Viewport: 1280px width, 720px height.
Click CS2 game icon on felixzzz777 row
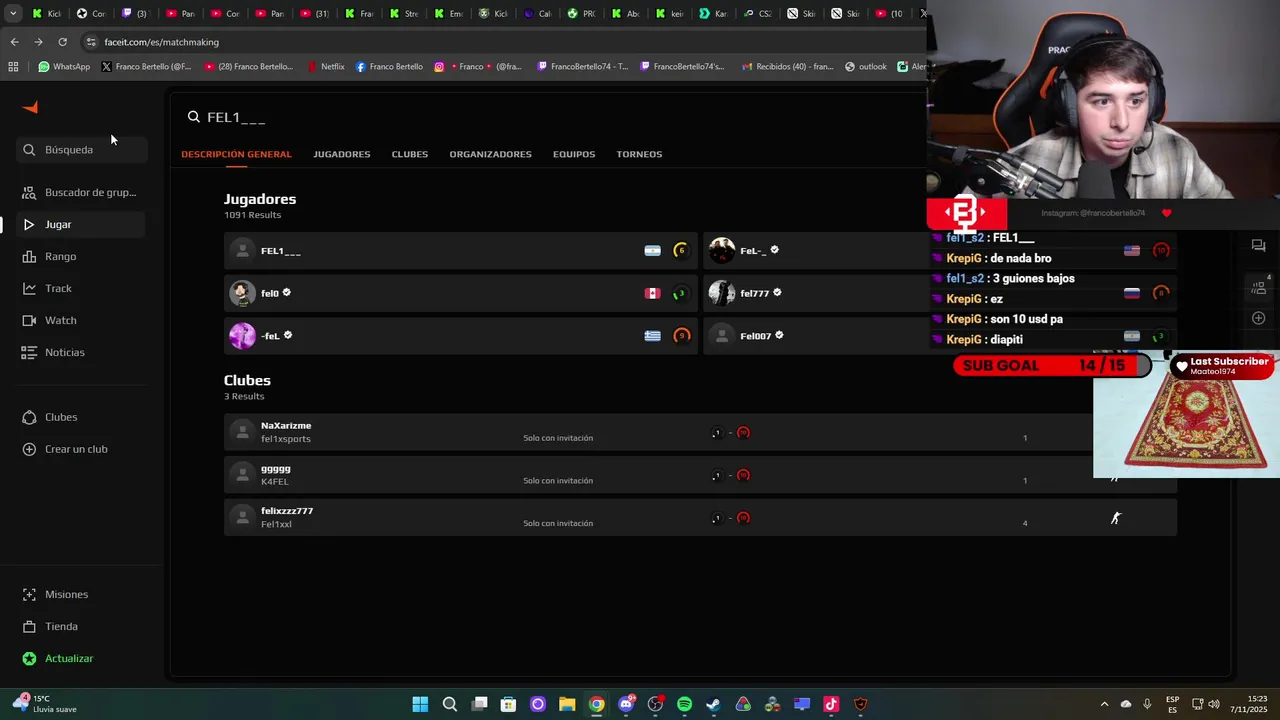[x=1116, y=518]
